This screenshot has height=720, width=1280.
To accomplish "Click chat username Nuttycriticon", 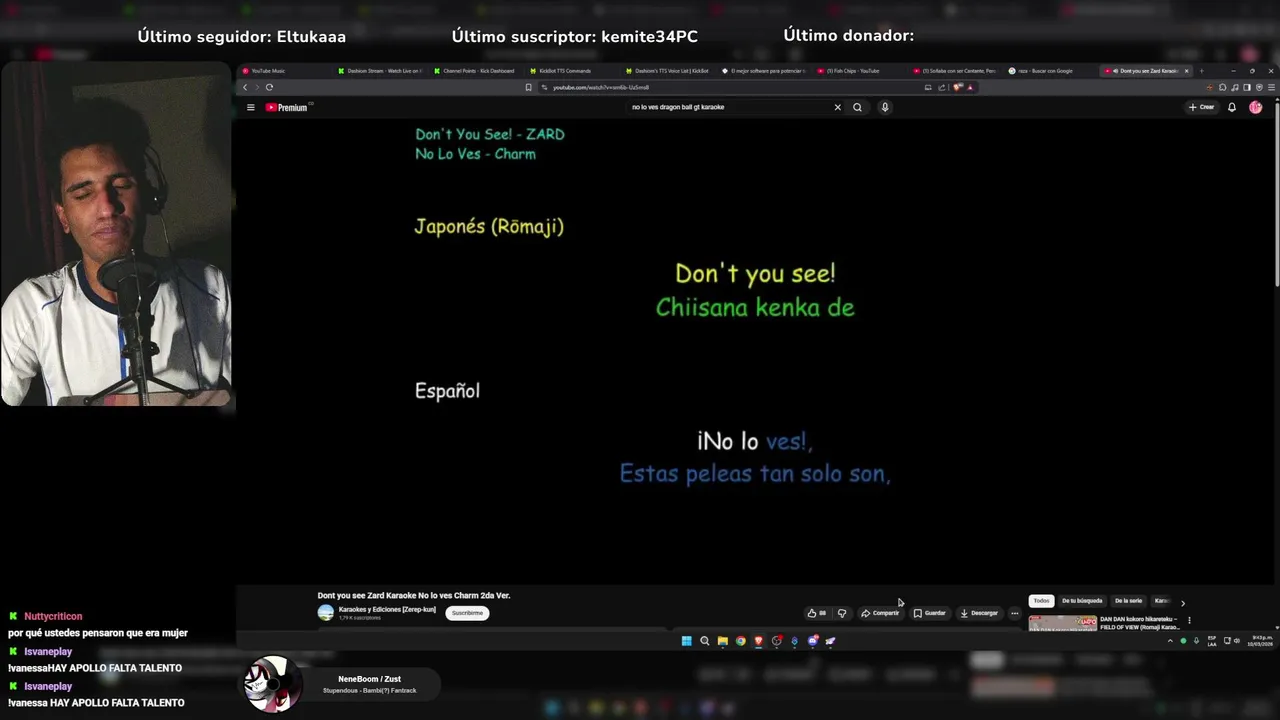I will (53, 616).
